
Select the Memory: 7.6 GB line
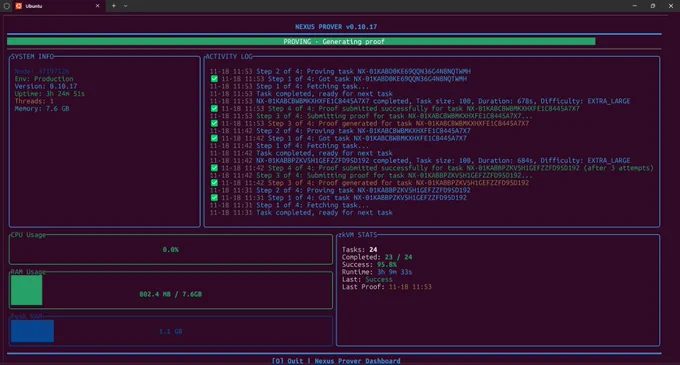click(x=42, y=108)
